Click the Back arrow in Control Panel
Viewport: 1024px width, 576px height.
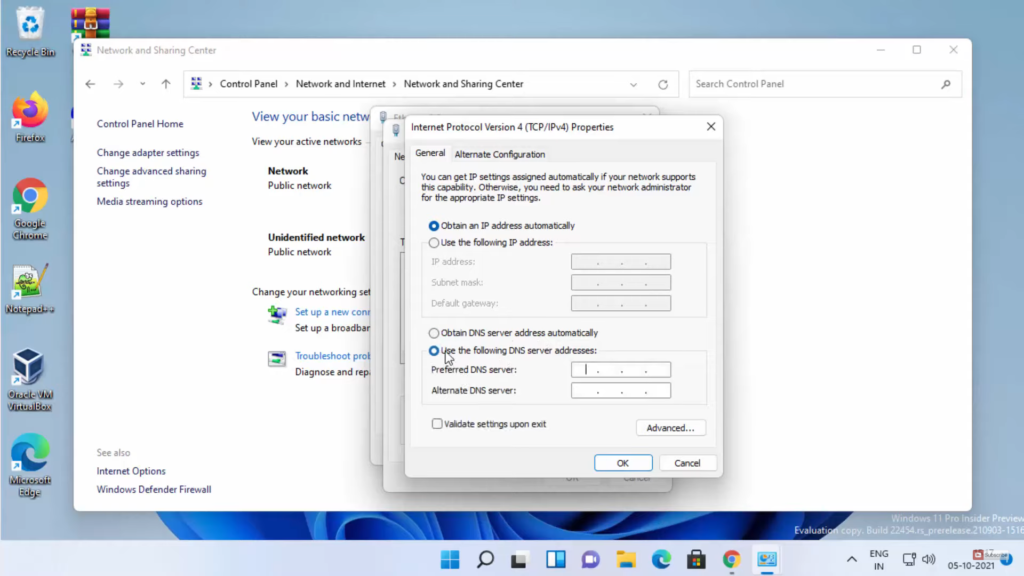[x=90, y=84]
